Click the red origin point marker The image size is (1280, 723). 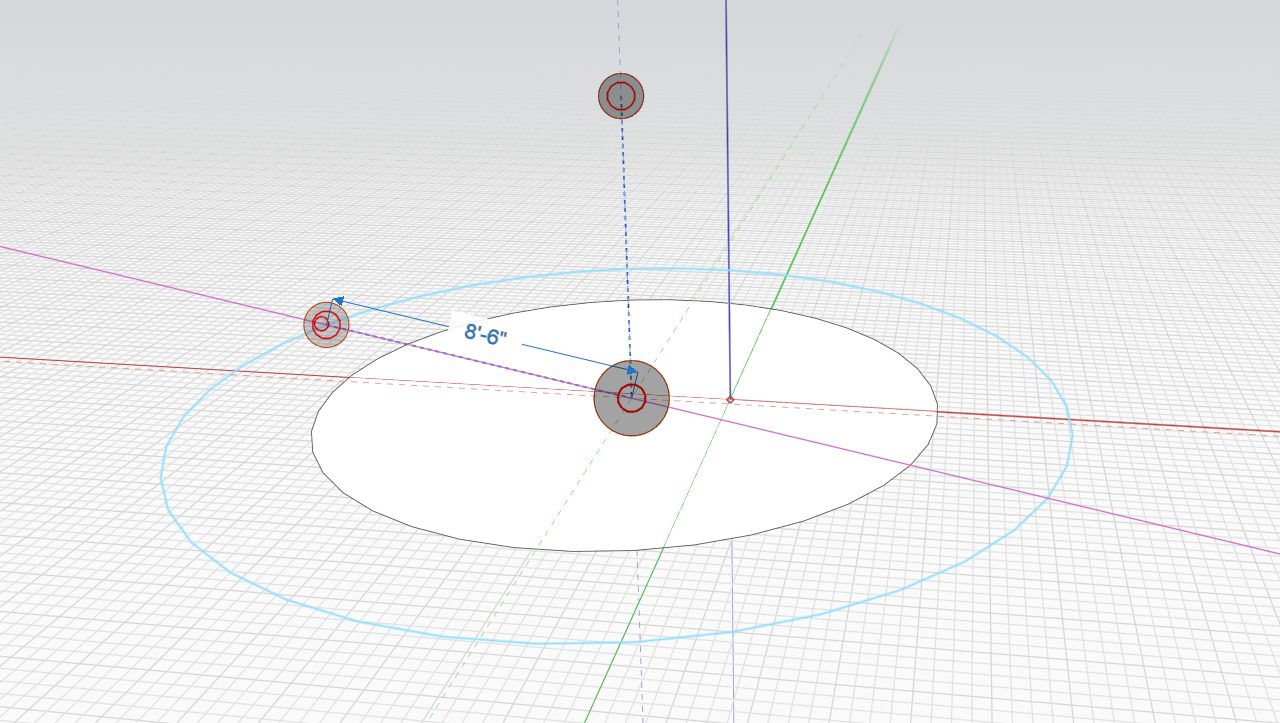point(730,399)
